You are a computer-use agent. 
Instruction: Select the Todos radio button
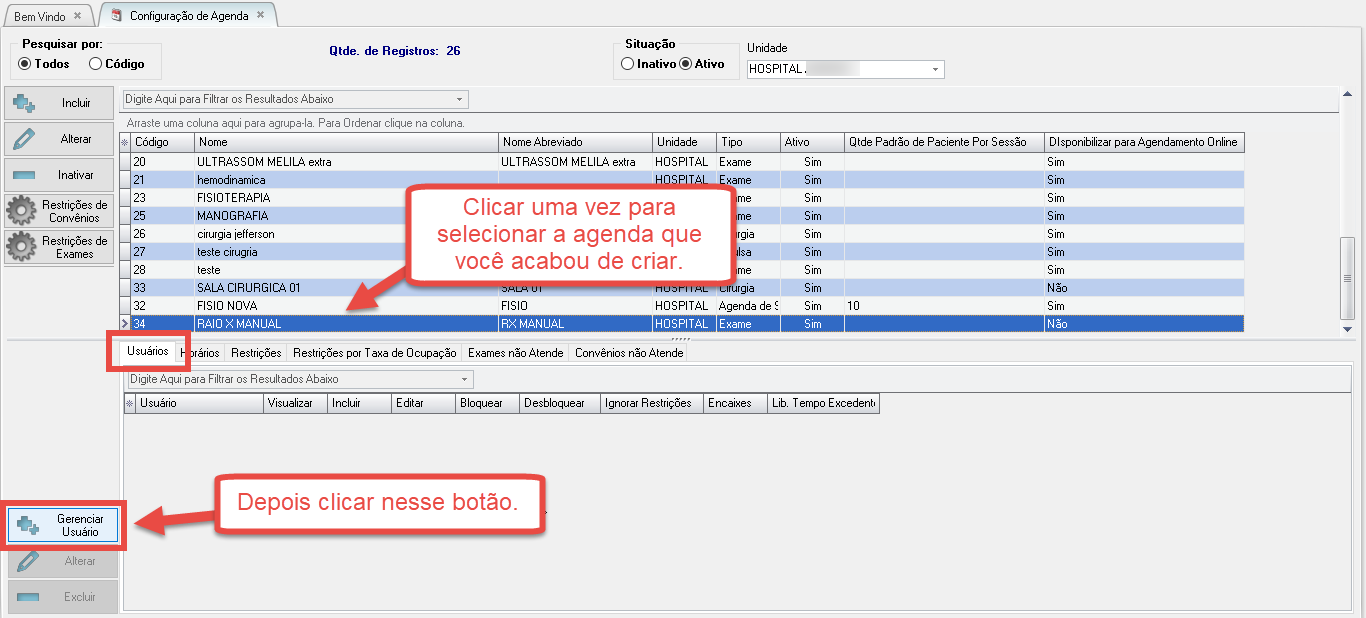pyautogui.click(x=25, y=64)
